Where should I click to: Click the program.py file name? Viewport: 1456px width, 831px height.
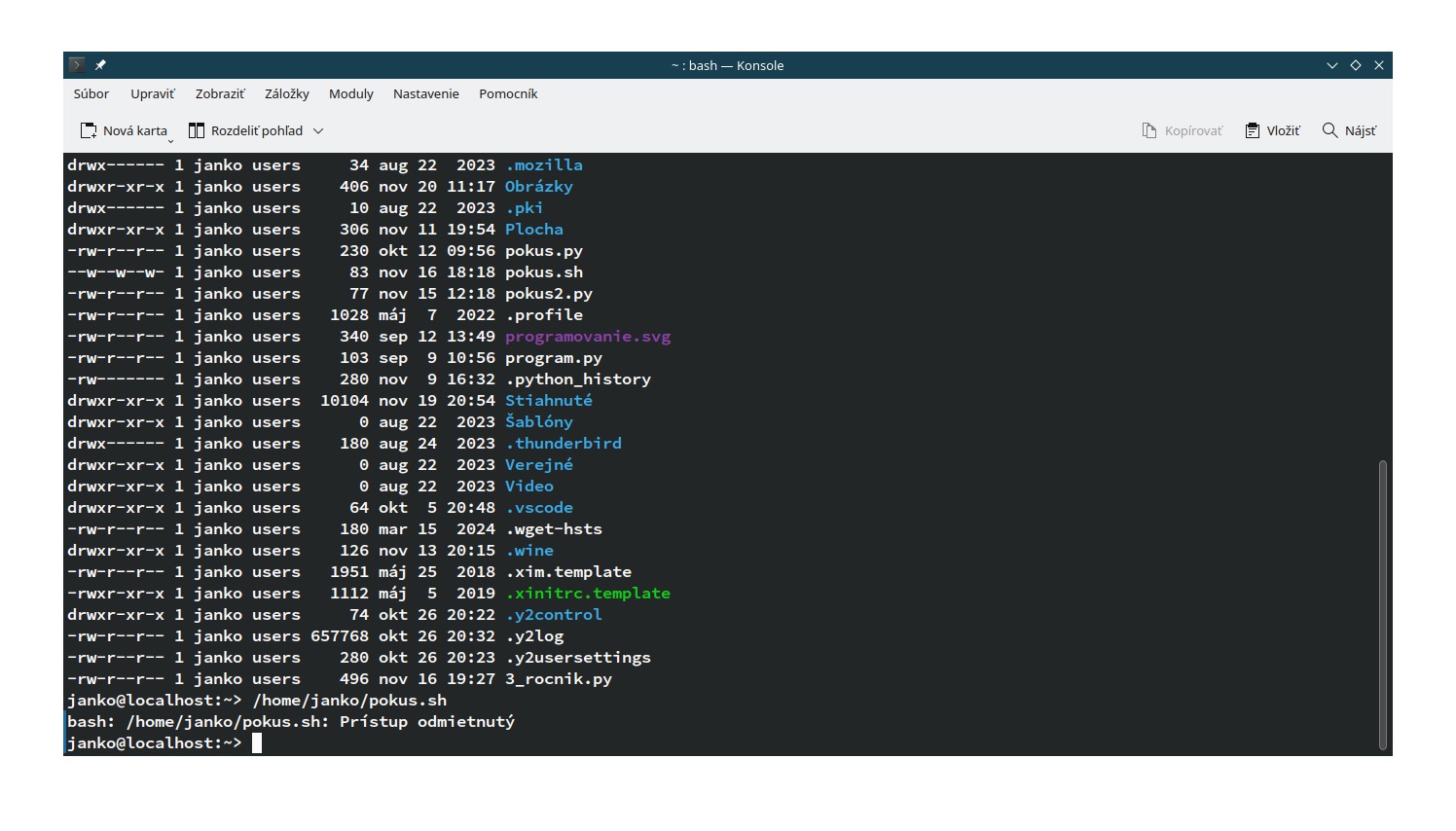pyautogui.click(x=554, y=358)
